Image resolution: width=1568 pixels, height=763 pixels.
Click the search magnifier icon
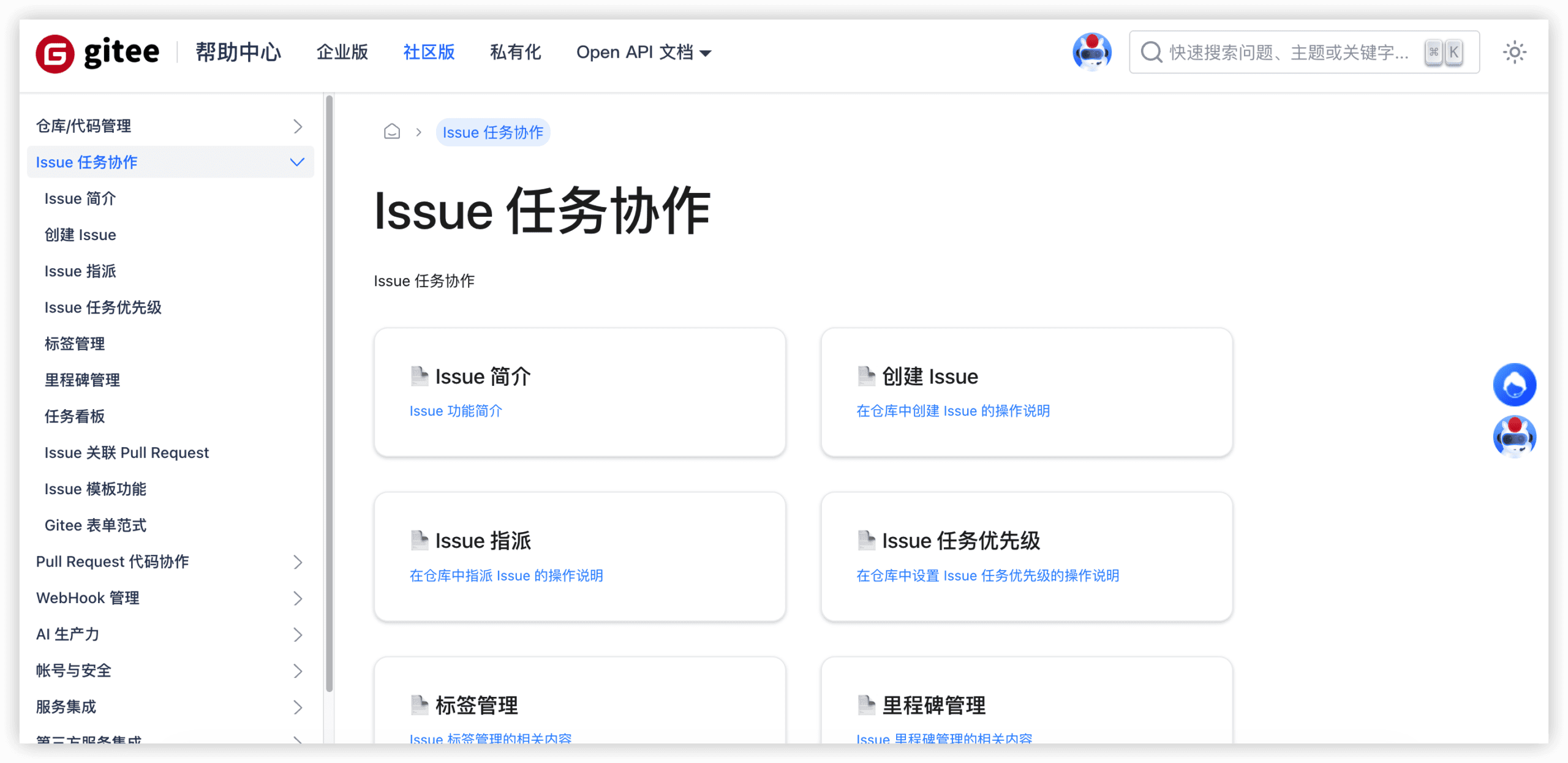[1151, 52]
